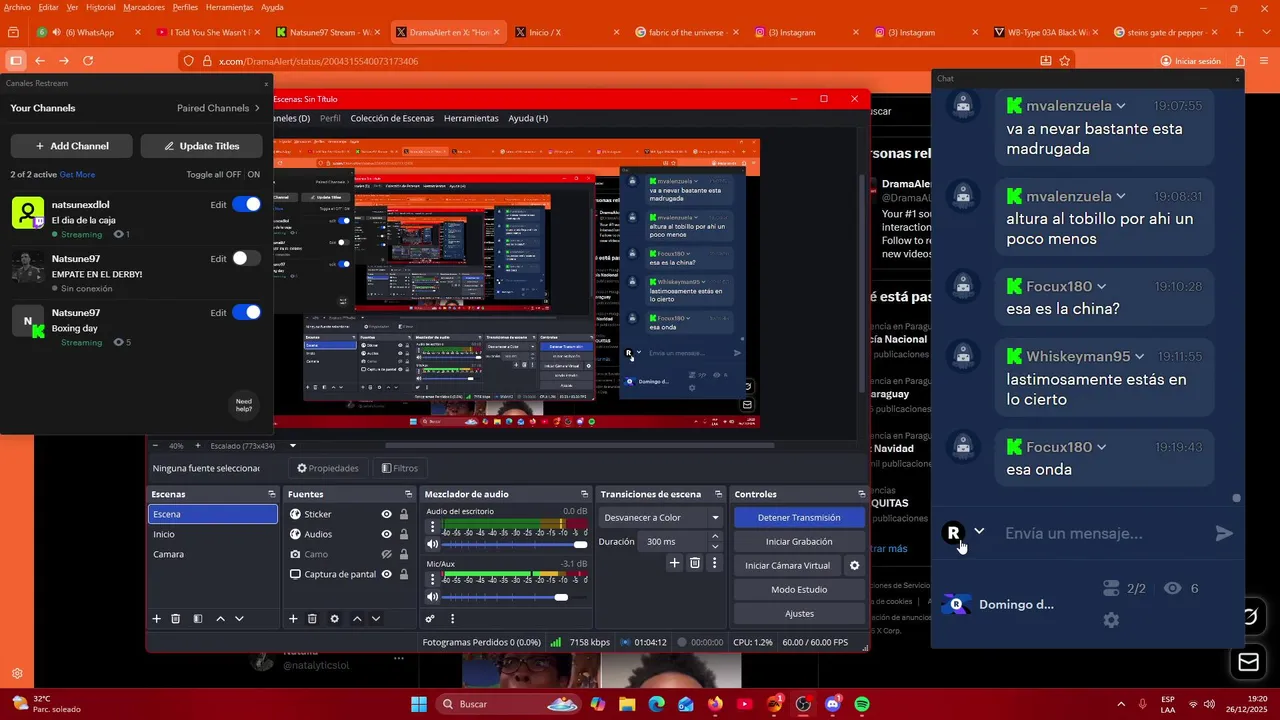The width and height of the screenshot is (1280, 720).
Task: Undock the Fuentes panel
Action: tap(408, 494)
